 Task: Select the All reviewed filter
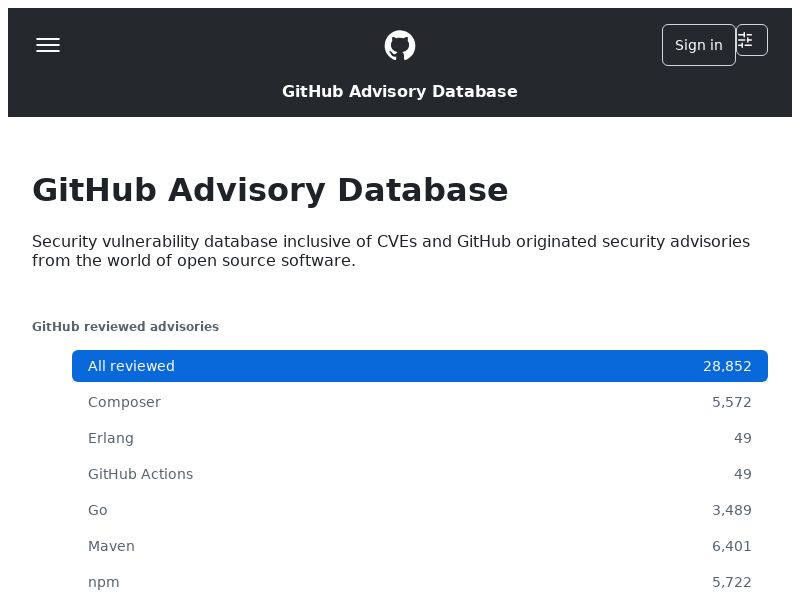pos(131,366)
